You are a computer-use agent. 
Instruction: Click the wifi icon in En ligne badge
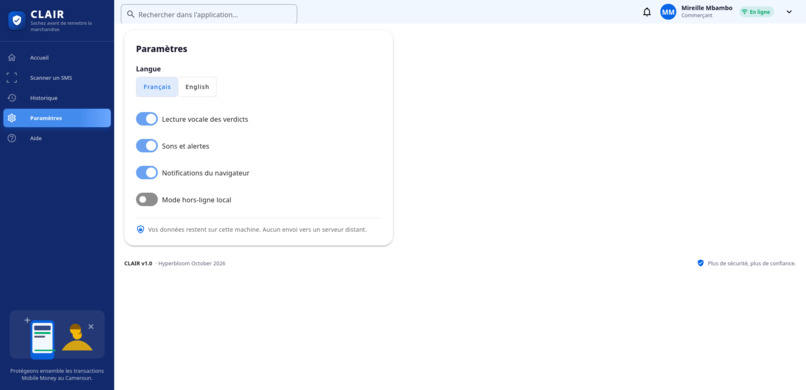pos(744,12)
